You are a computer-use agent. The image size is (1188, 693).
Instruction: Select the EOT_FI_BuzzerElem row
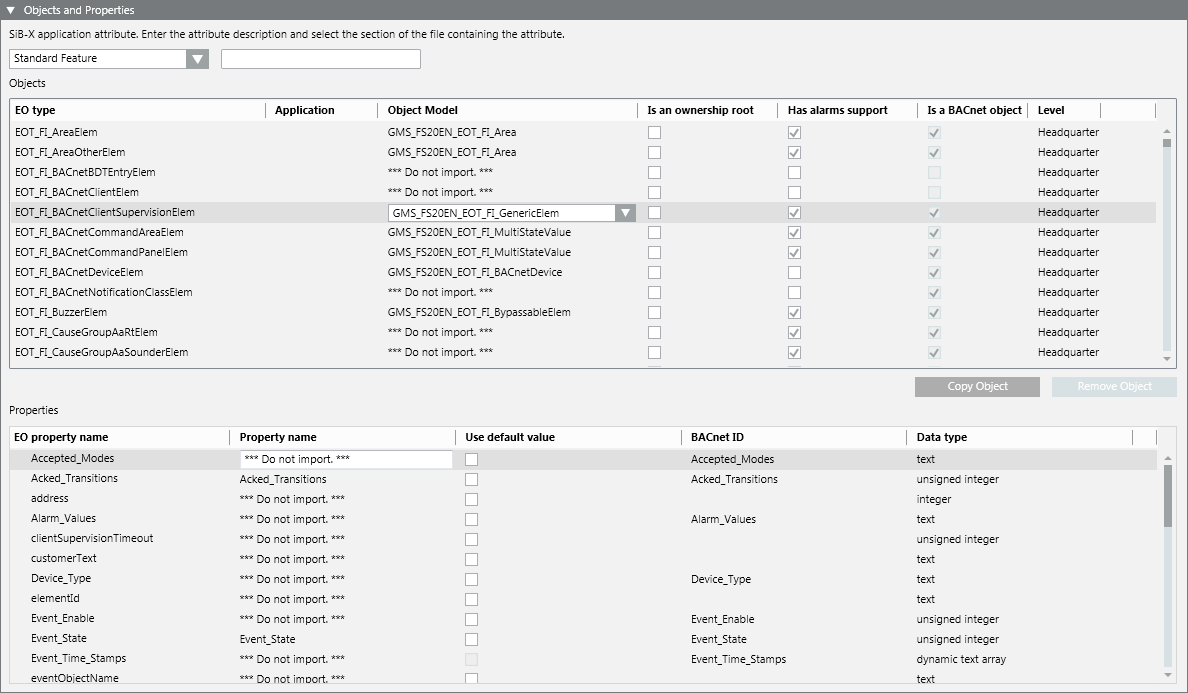pyautogui.click(x=61, y=312)
